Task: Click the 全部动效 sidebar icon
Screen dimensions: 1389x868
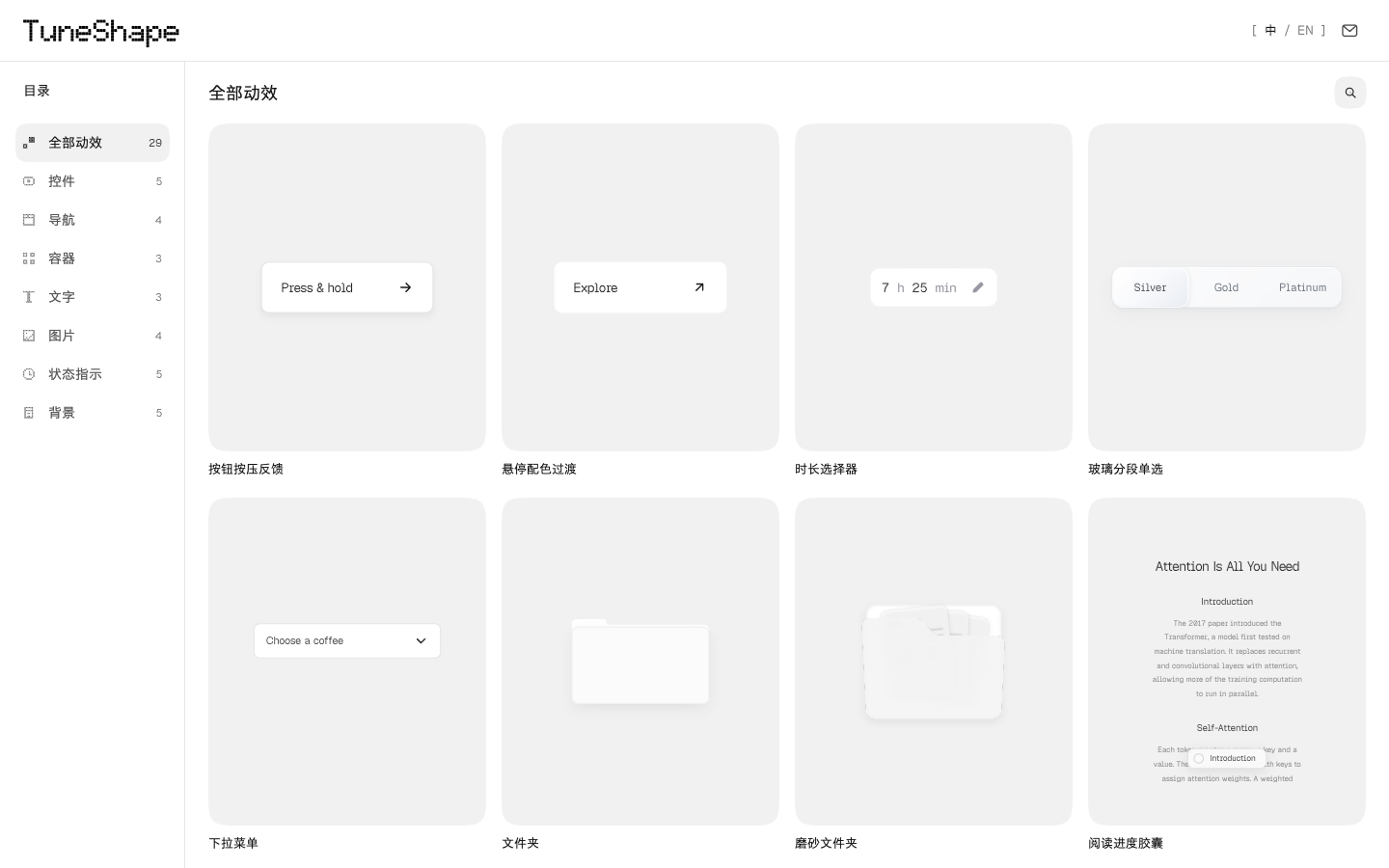Action: coord(29,143)
